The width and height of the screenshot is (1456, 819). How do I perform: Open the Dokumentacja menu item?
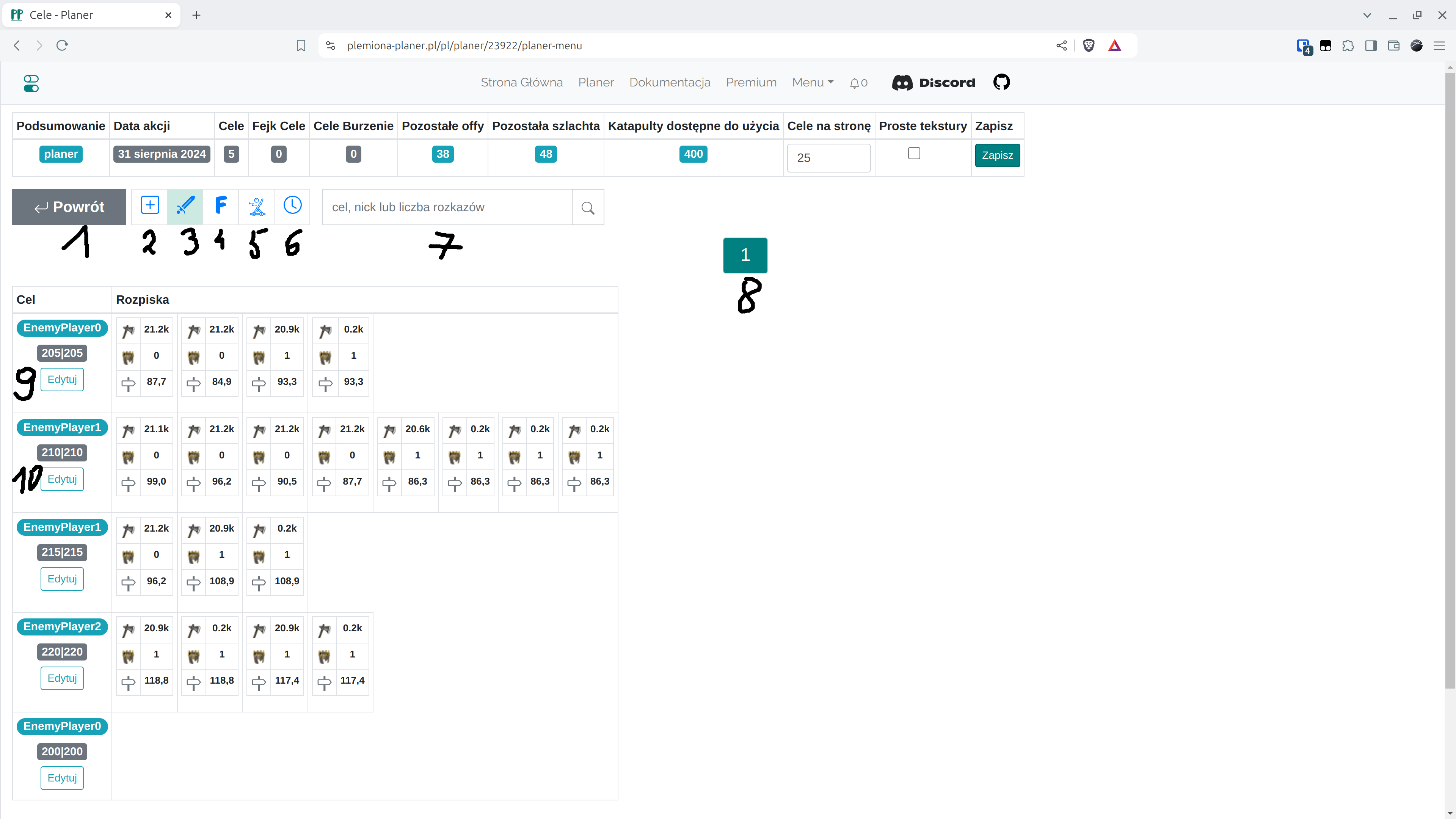click(669, 83)
